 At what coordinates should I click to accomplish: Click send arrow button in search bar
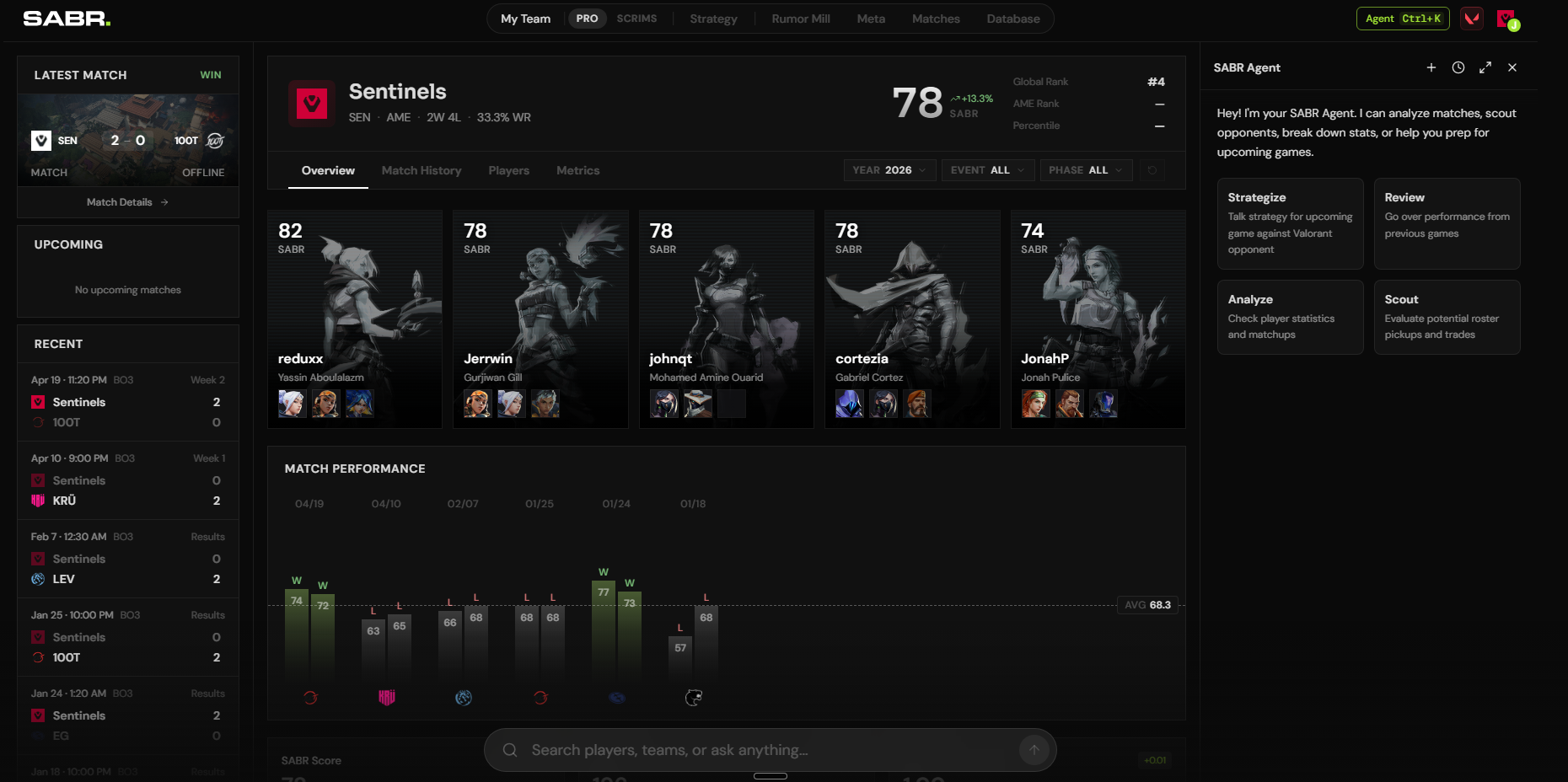pos(1034,749)
